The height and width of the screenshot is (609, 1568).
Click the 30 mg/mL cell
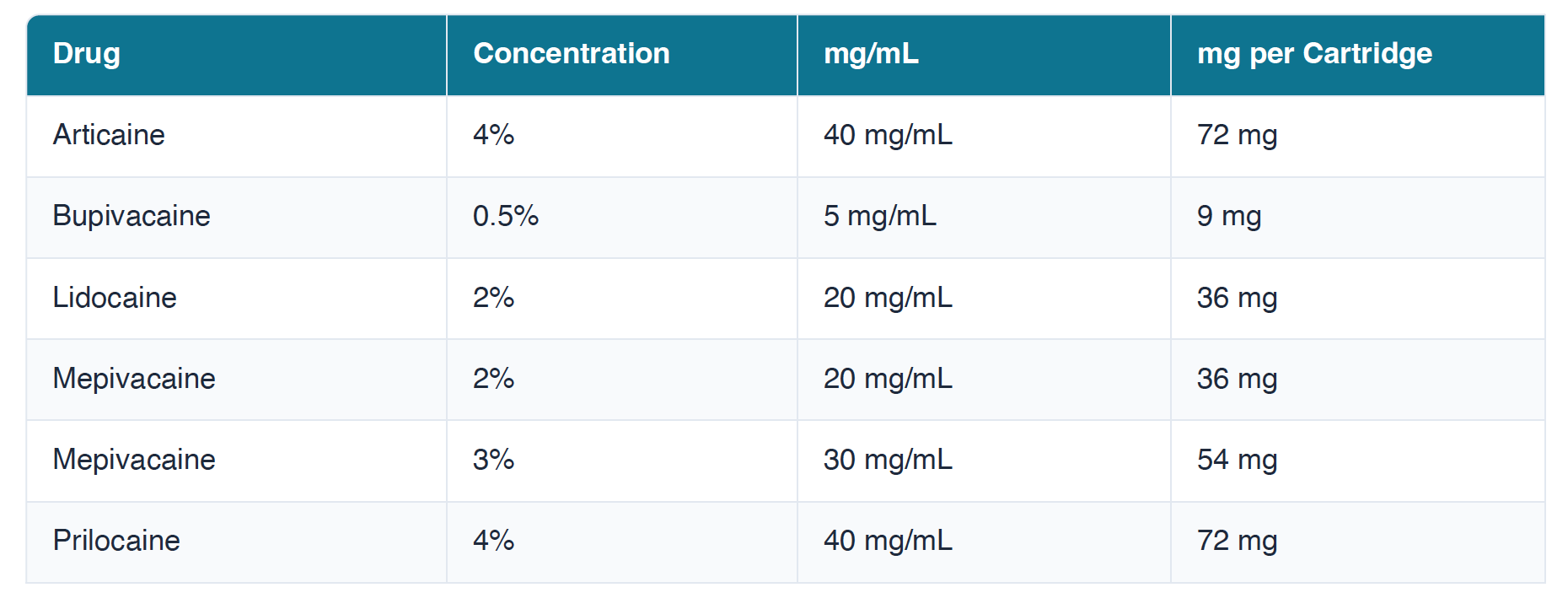[887, 460]
